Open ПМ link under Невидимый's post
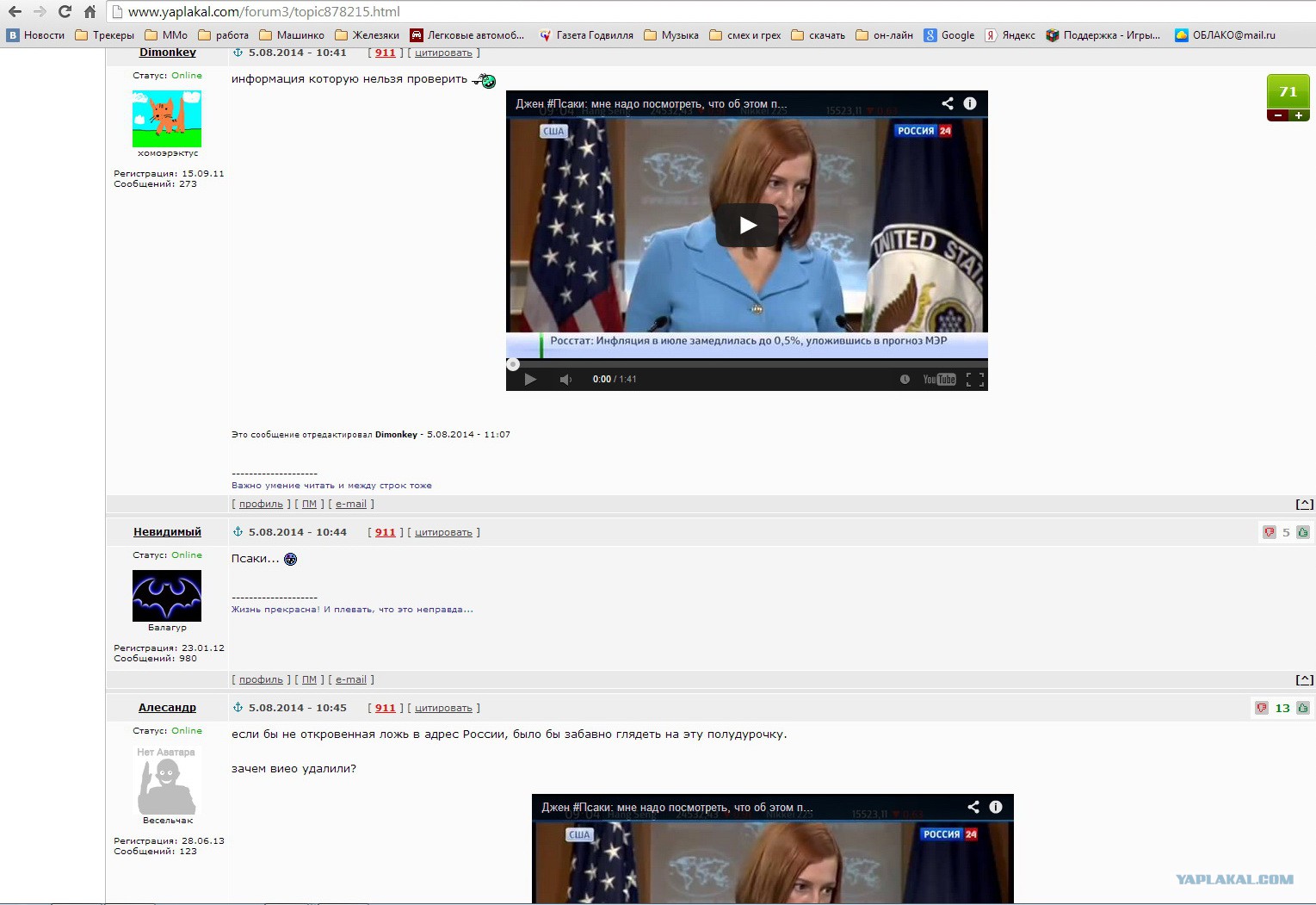This screenshot has height=905, width=1316. coord(310,680)
